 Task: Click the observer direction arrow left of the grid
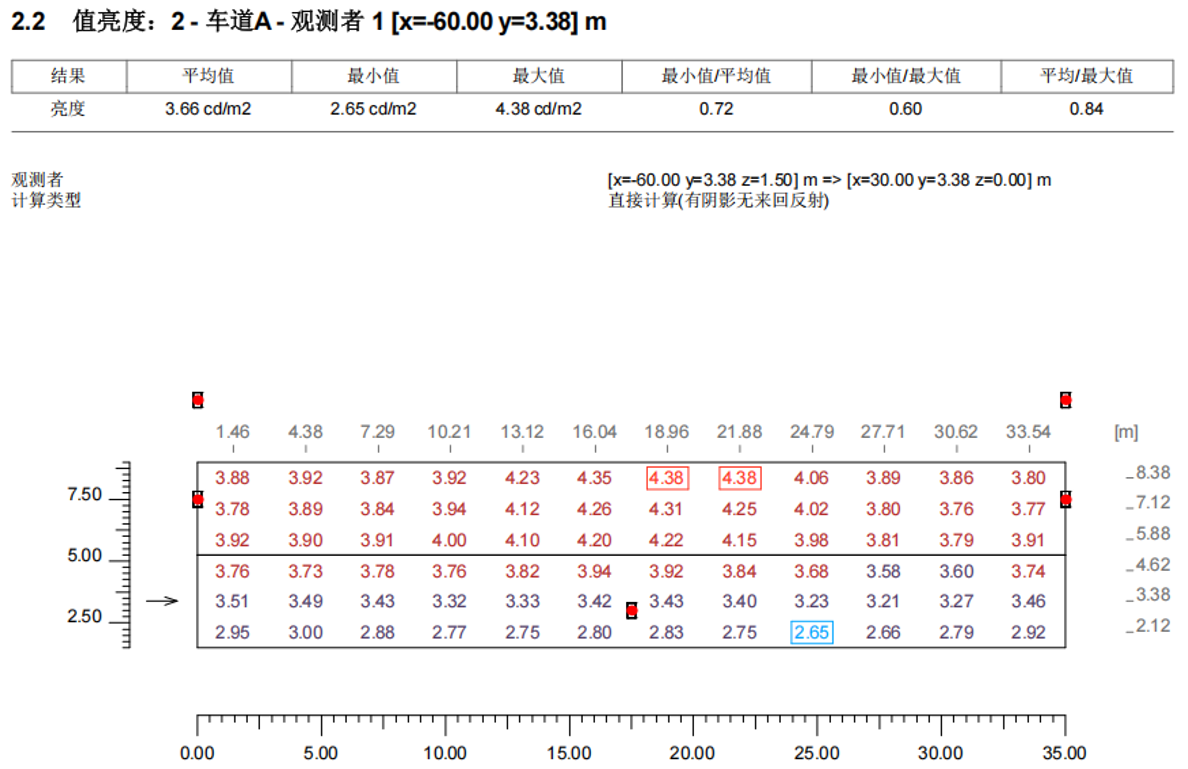click(x=161, y=601)
